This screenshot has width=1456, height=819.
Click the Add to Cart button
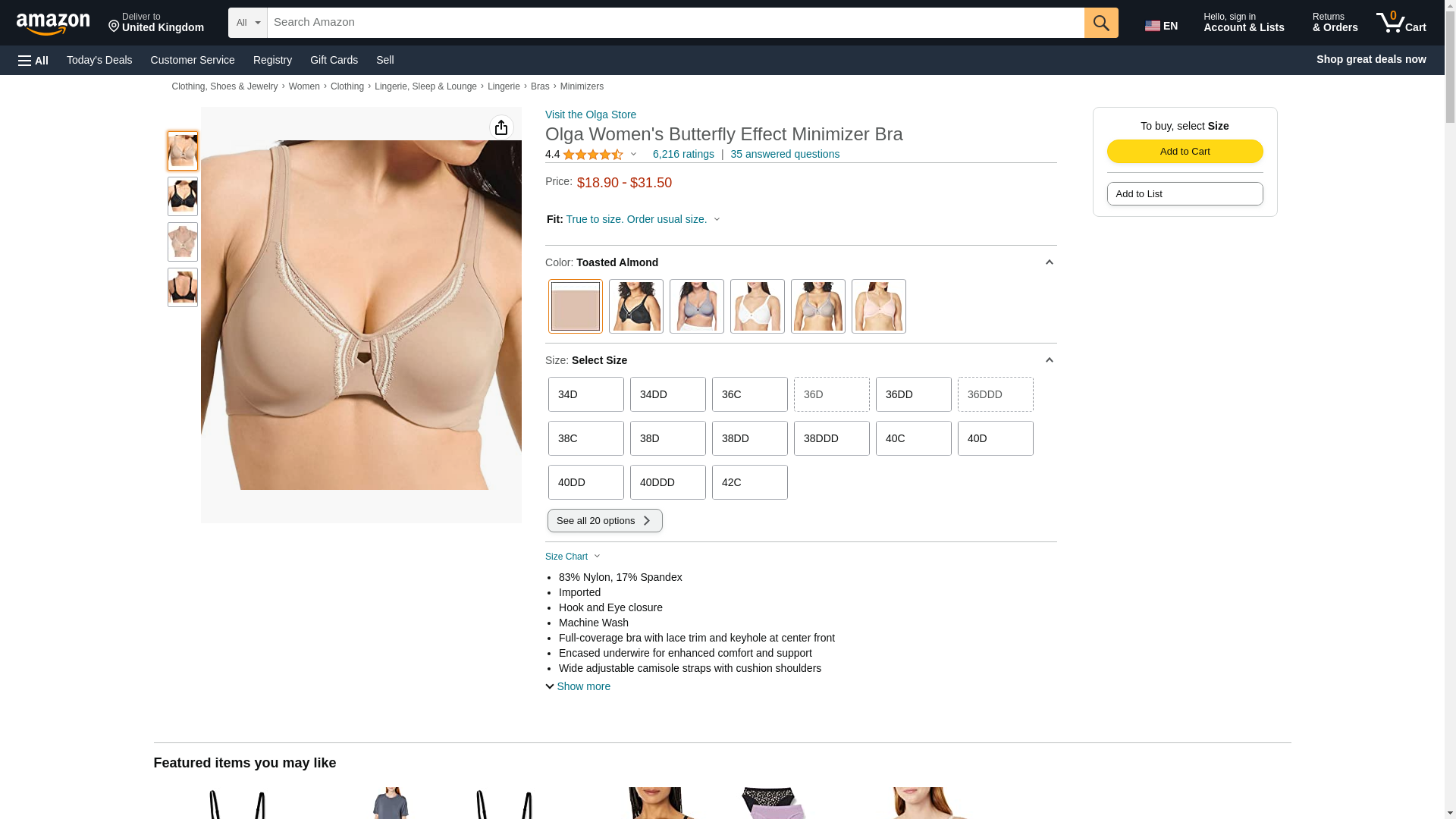point(1185,152)
